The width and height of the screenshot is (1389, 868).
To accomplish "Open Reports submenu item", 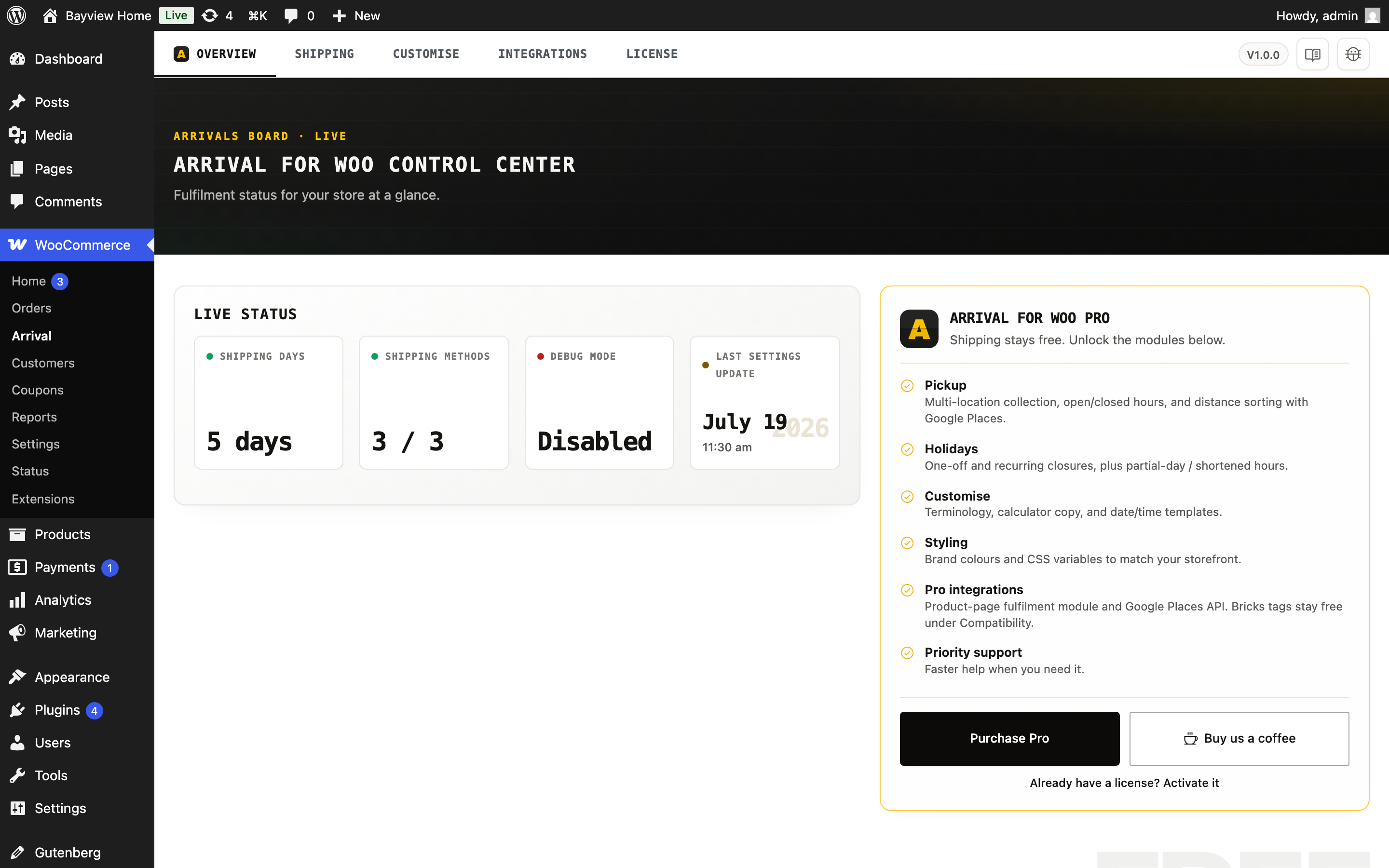I will pos(34,417).
